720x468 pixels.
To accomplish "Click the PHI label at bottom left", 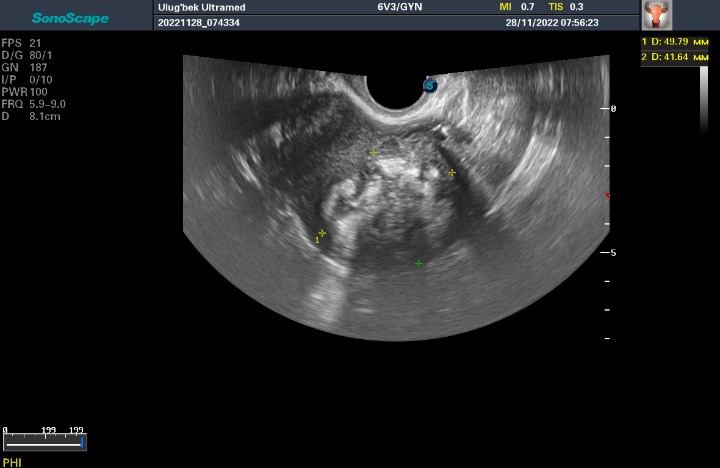I will (12, 462).
